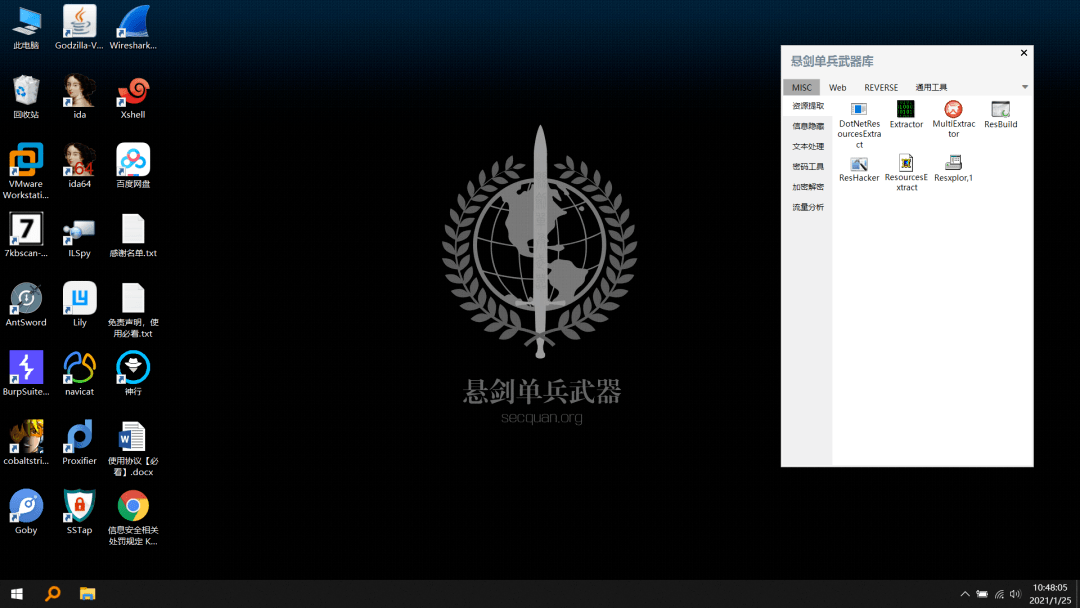This screenshot has width=1080, height=608.
Task: Open the 通用工具 tab
Action: pyautogui.click(x=931, y=87)
